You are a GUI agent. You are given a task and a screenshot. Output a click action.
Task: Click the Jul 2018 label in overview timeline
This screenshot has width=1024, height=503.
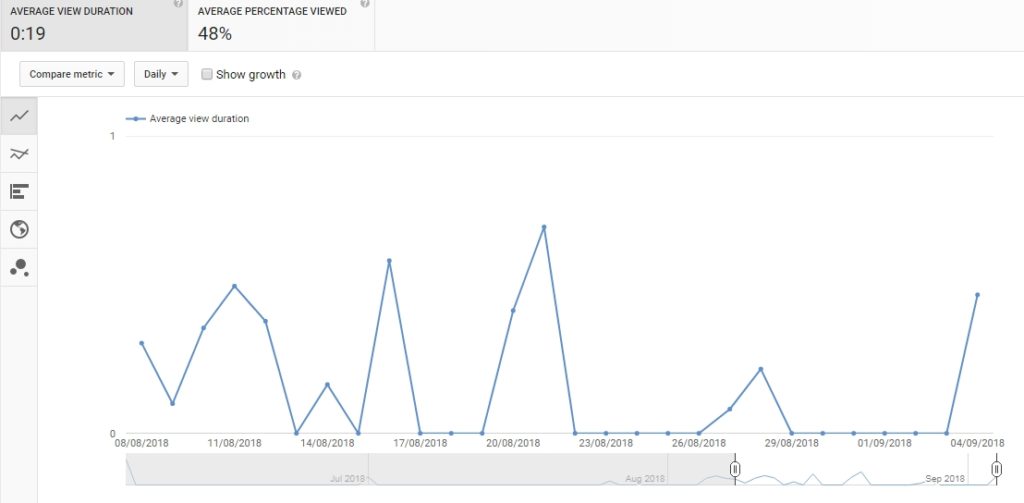347,479
